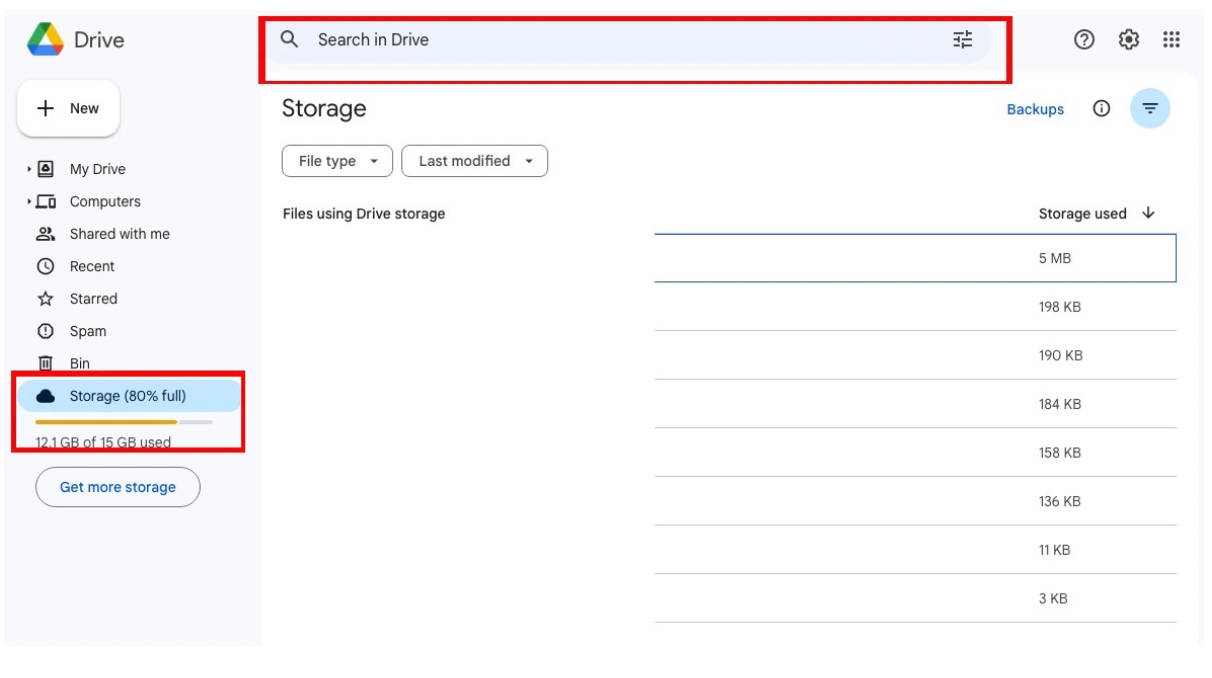Viewport: 1212px width, 678px height.
Task: Expand the My Drive tree
Action: pos(29,170)
